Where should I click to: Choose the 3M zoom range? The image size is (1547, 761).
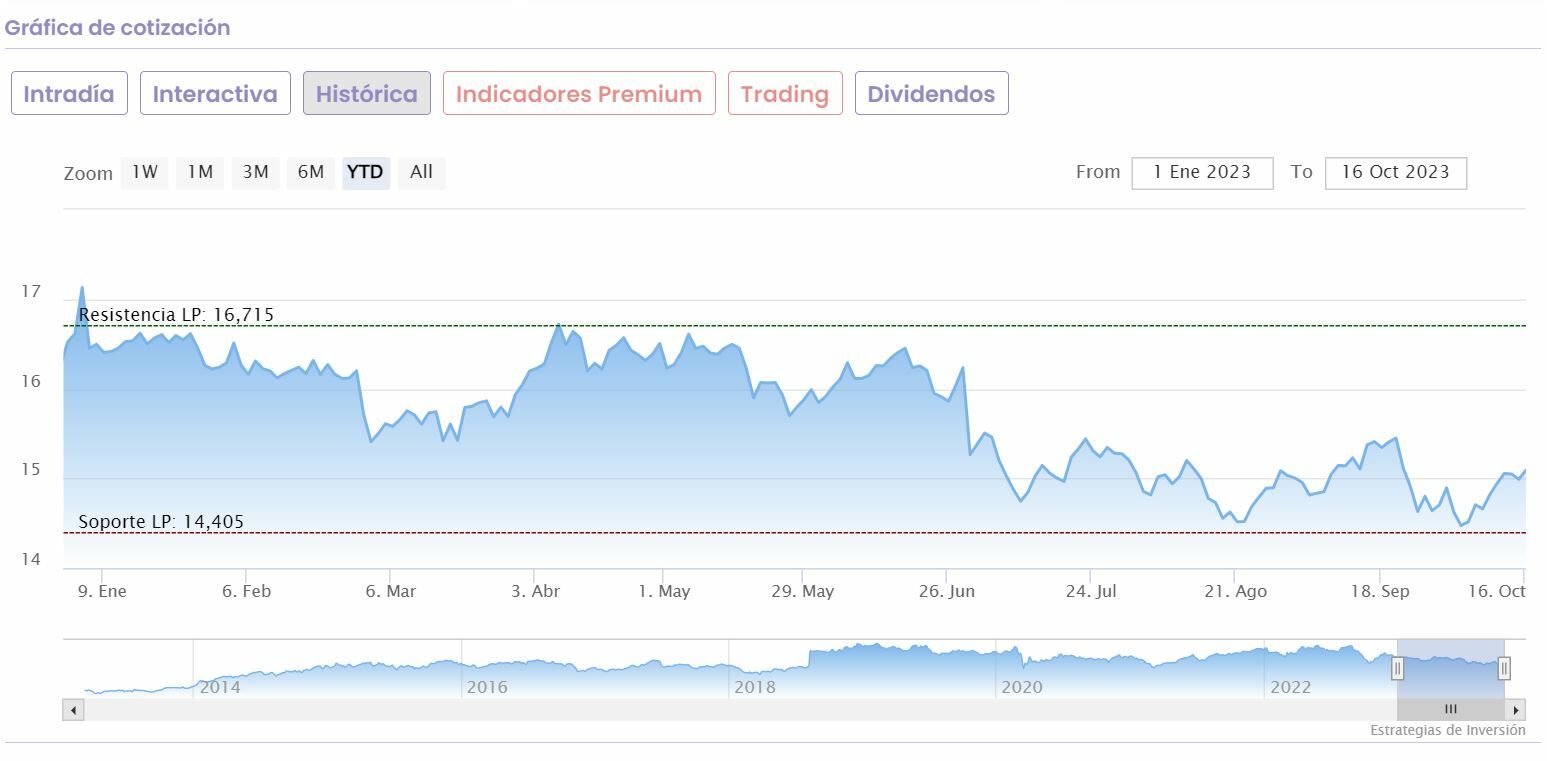click(255, 173)
